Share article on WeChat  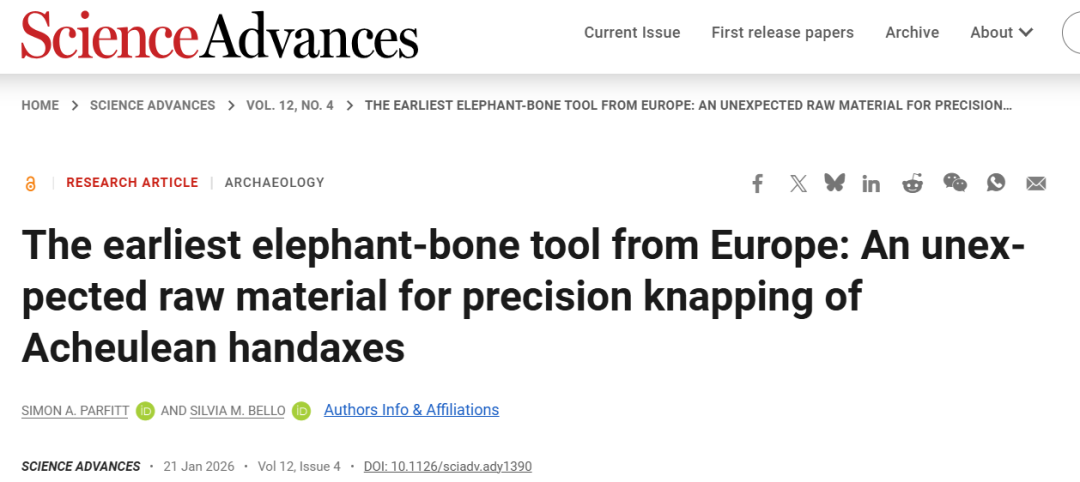(x=955, y=183)
